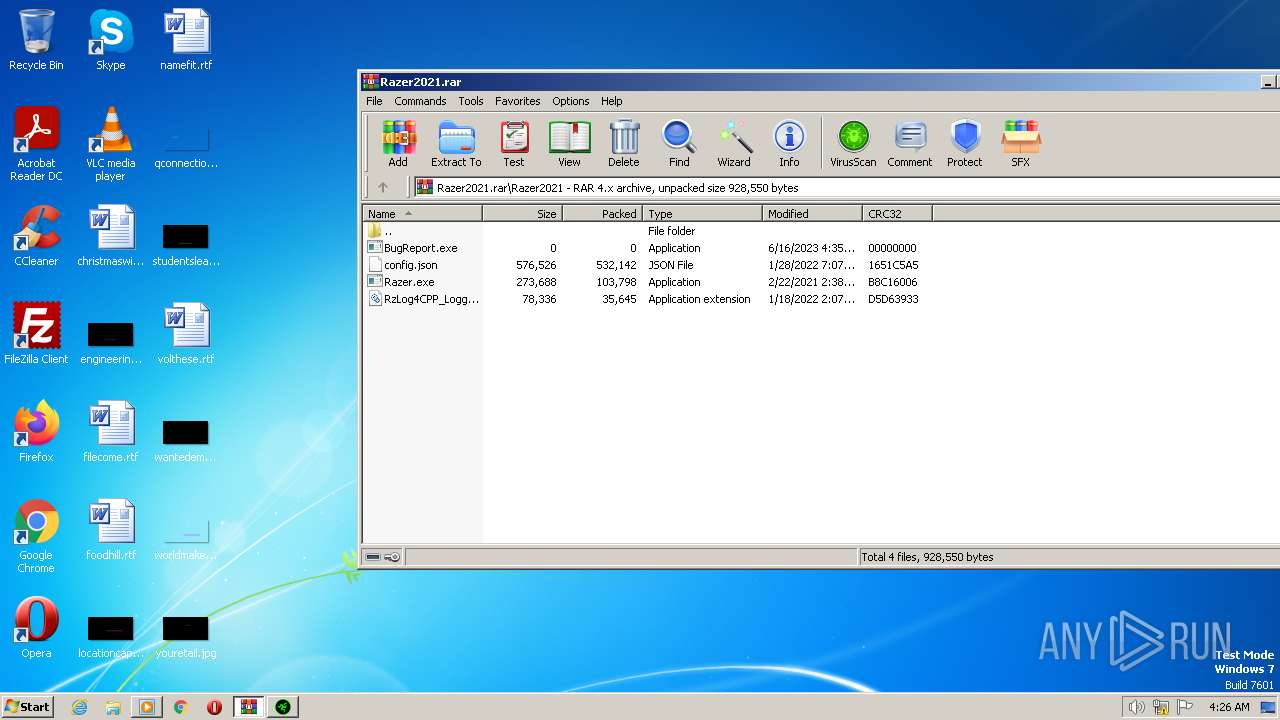Click the Protect shield icon
Image resolution: width=1280 pixels, height=720 pixels.
tap(965, 144)
